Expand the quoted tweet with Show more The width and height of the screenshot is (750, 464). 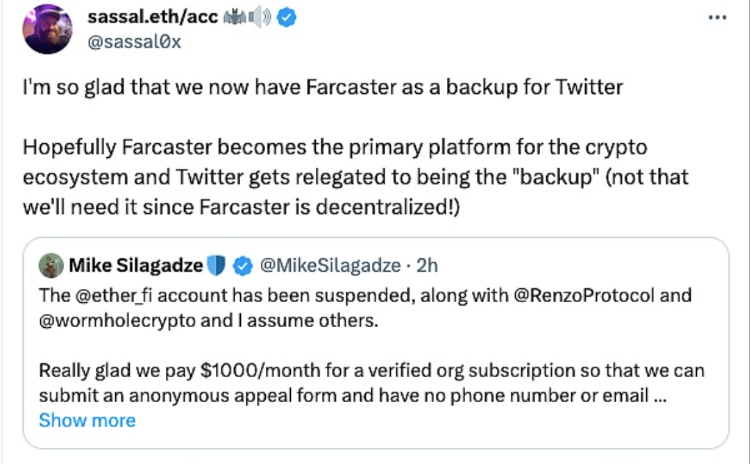(x=87, y=420)
